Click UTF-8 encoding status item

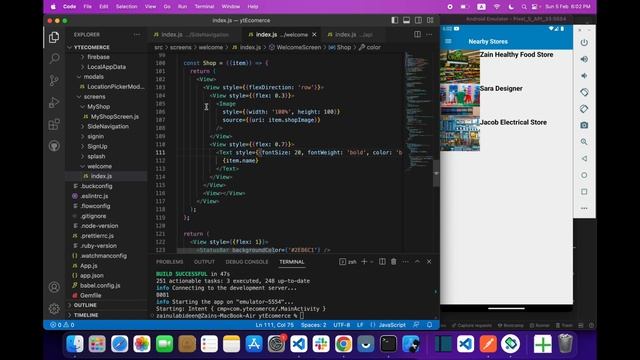342,325
